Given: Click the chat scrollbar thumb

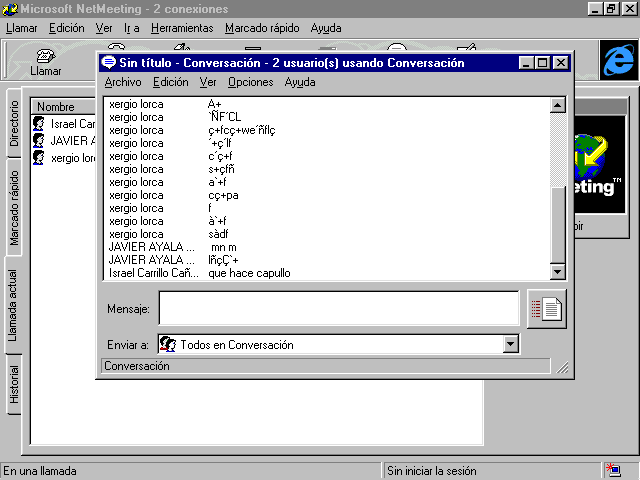Looking at the screenshot, I should point(557,225).
